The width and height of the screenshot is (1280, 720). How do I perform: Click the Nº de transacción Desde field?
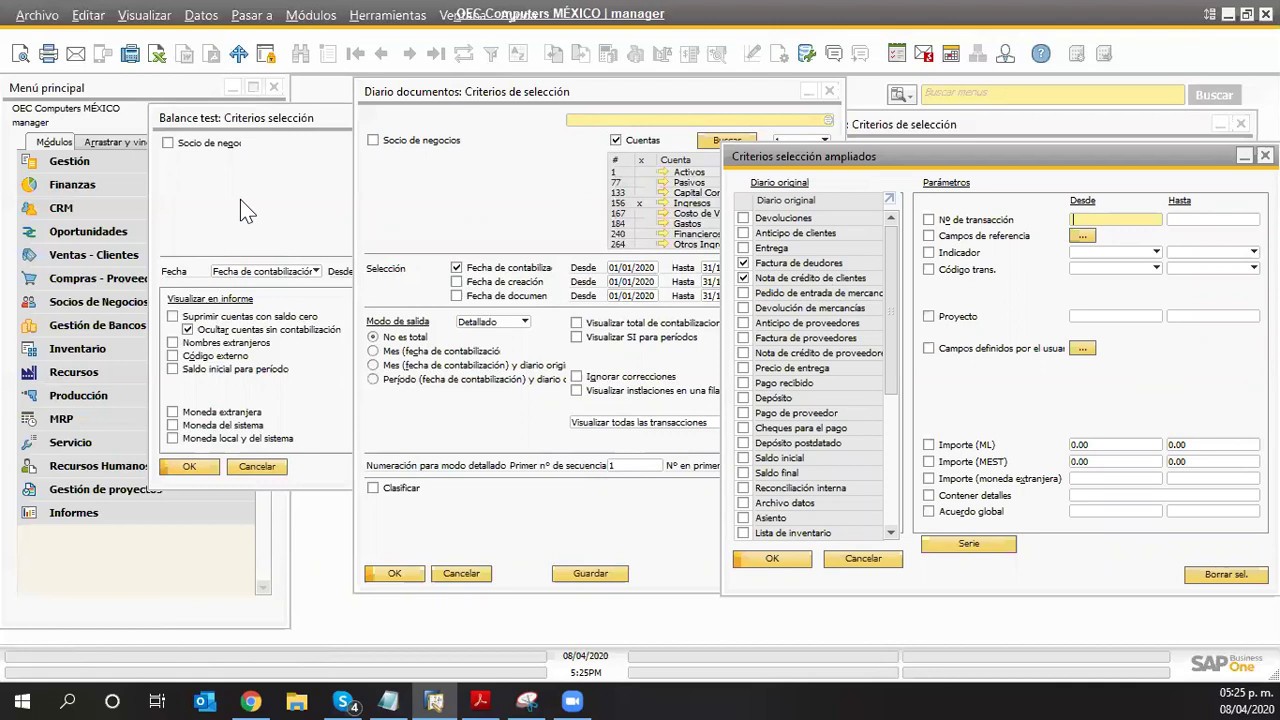tap(1116, 220)
